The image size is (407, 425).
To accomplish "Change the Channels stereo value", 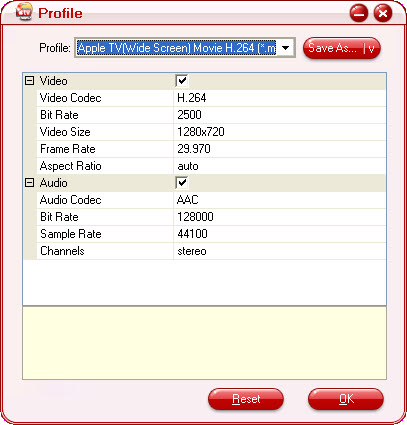I will click(280, 251).
